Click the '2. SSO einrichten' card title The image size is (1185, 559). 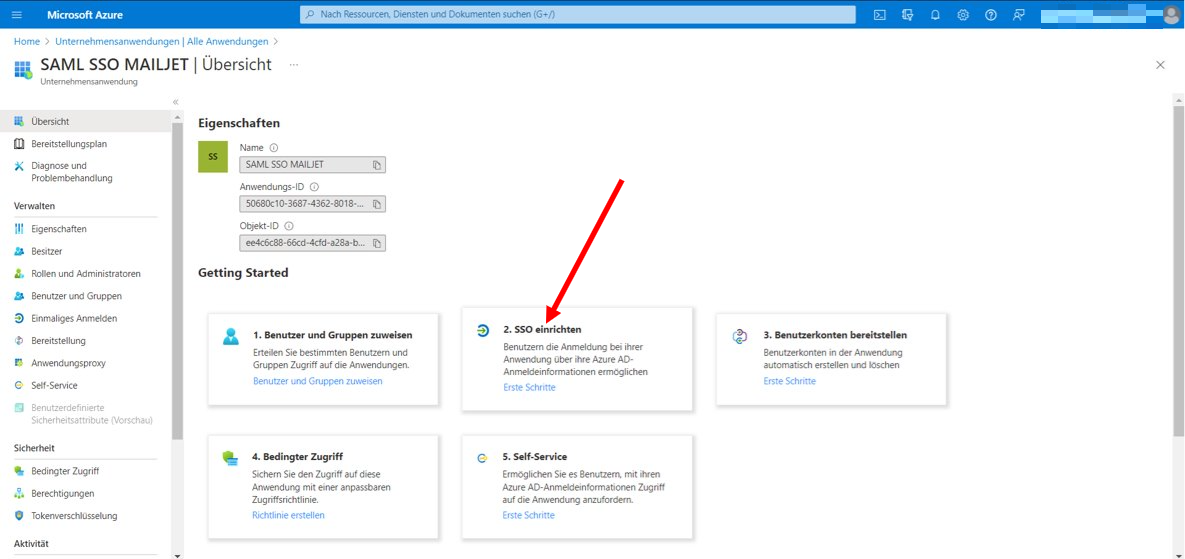coord(542,330)
